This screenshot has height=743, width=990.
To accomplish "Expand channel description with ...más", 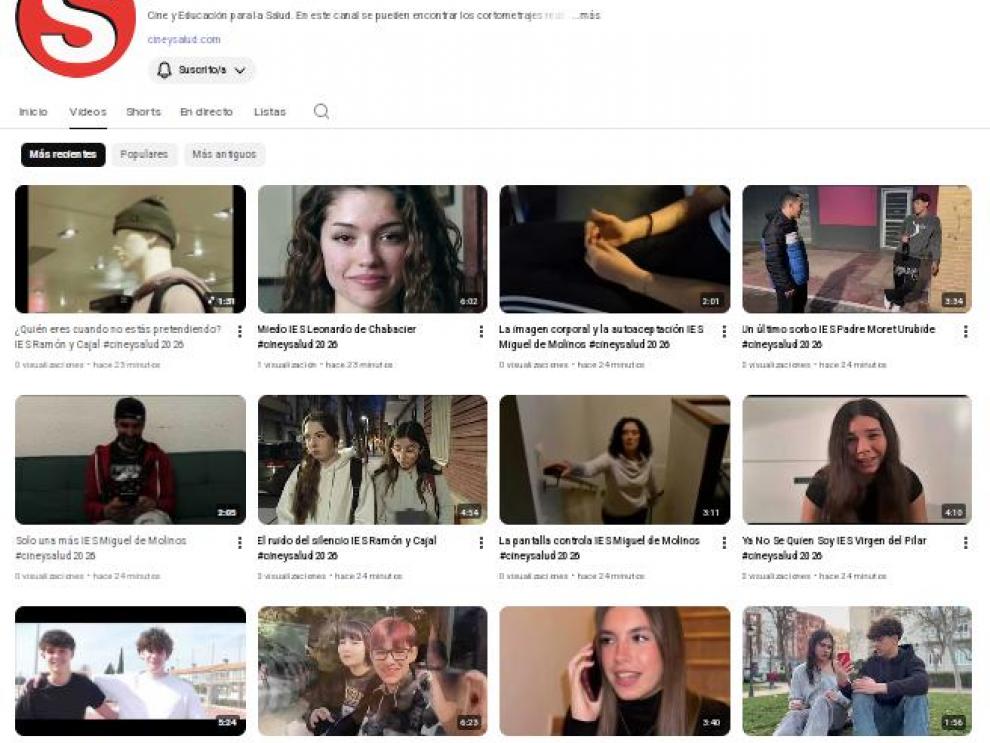I will [587, 16].
